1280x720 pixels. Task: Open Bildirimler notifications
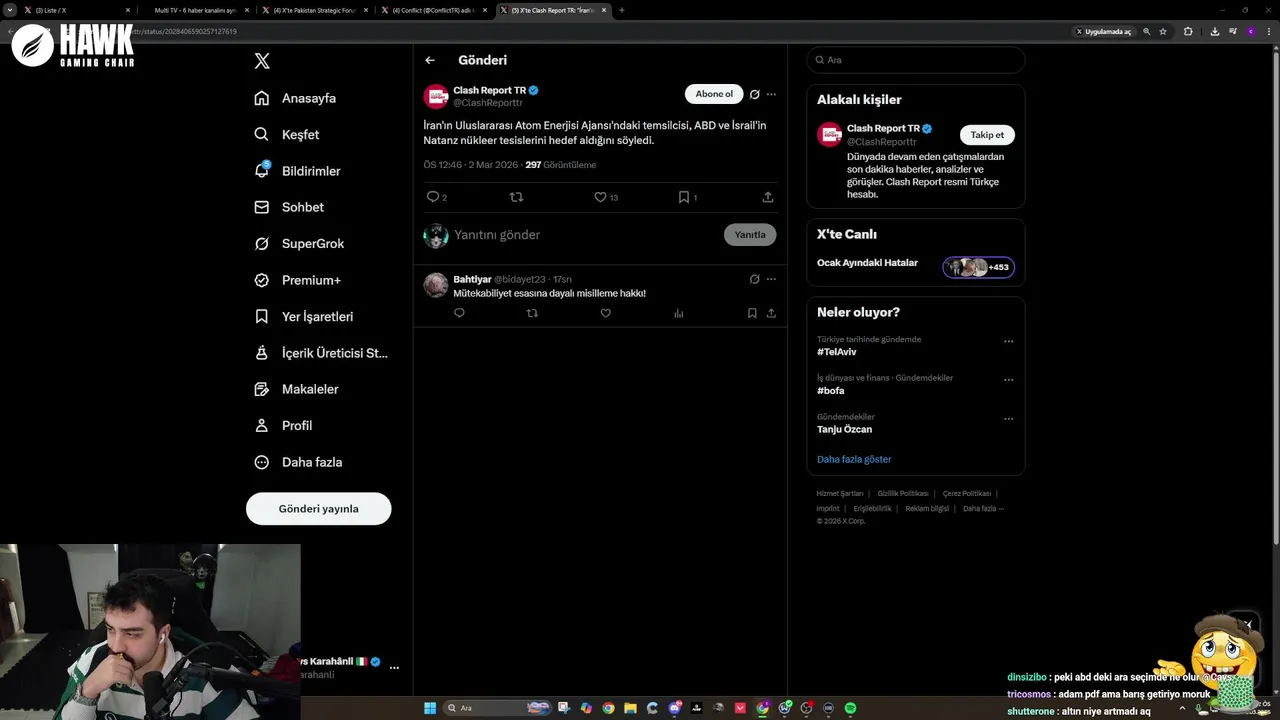click(297, 171)
